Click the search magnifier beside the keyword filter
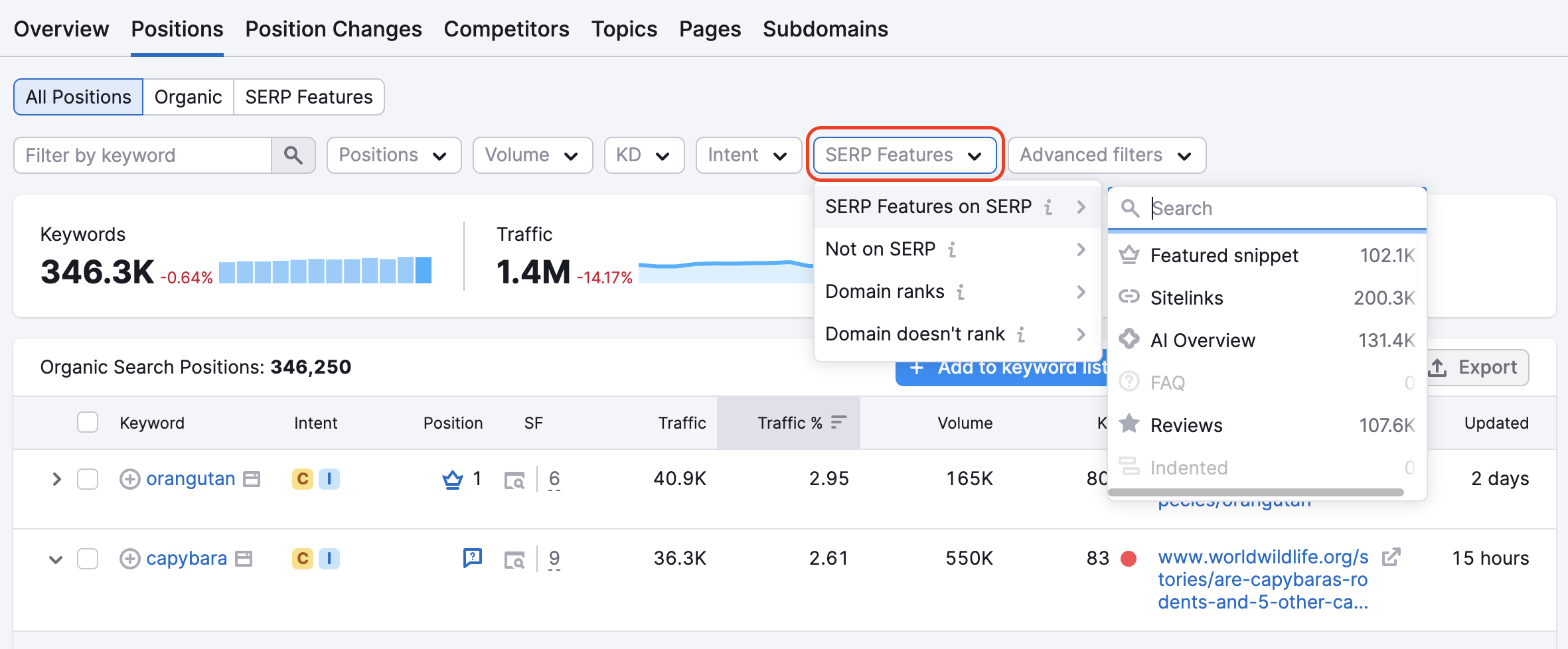Viewport: 1568px width, 649px height. (x=293, y=155)
